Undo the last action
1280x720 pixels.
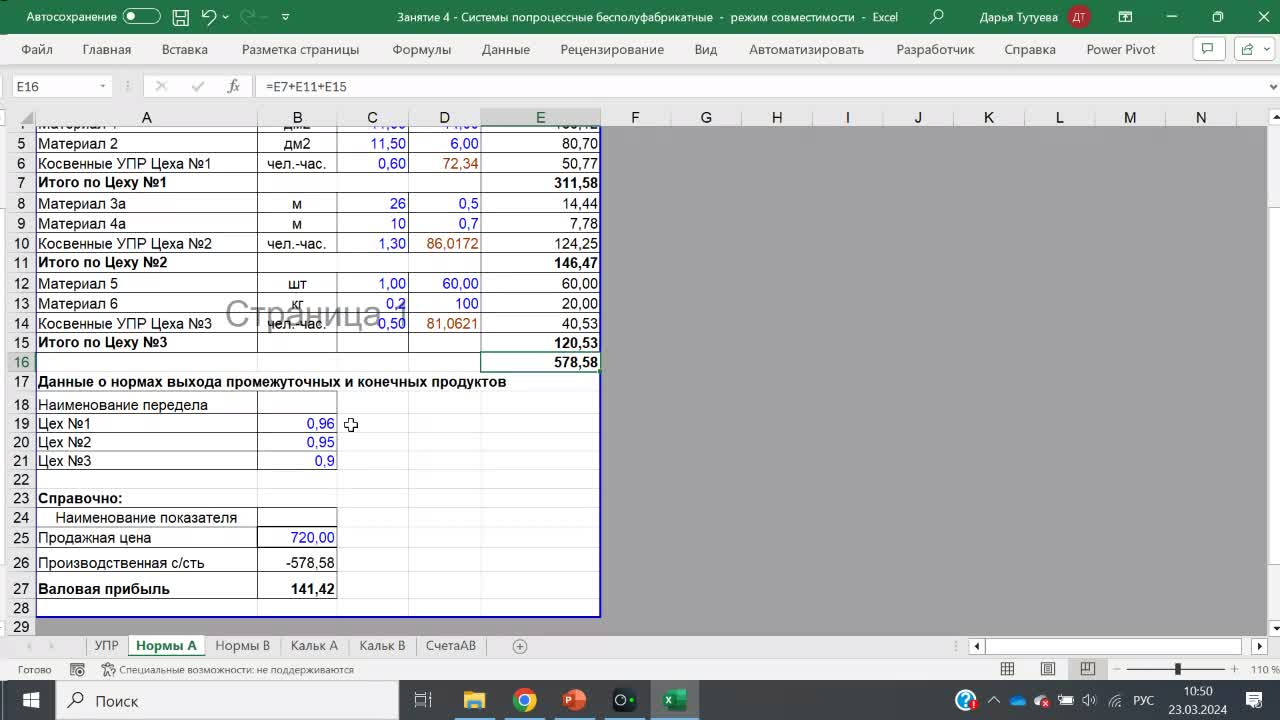(x=208, y=17)
